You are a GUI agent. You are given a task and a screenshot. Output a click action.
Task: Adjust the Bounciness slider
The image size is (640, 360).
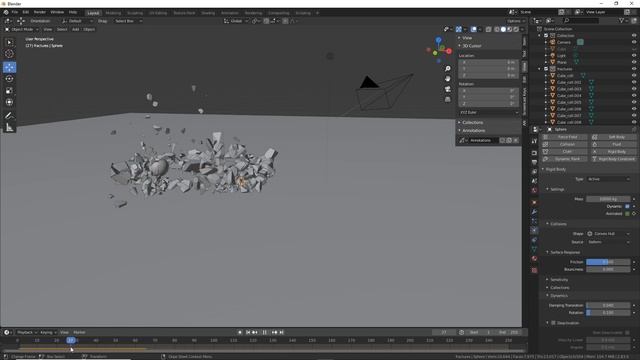608,269
